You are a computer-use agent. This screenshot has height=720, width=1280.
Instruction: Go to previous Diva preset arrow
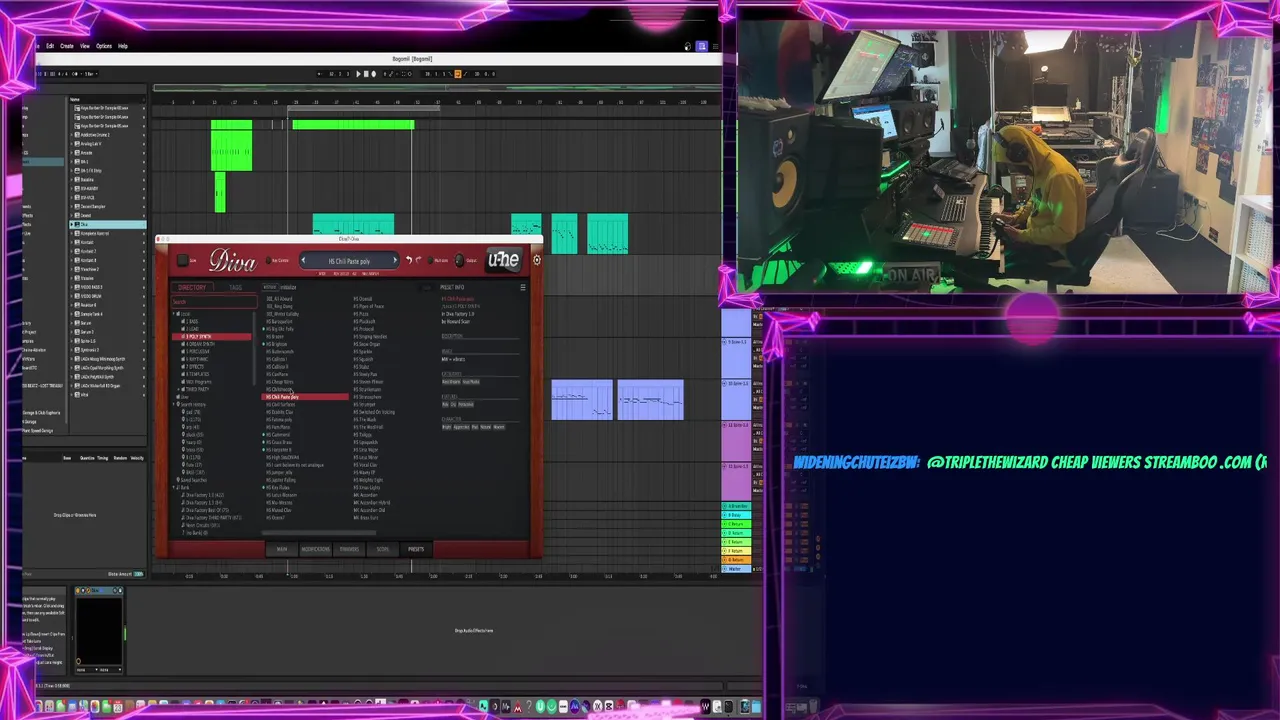pyautogui.click(x=303, y=260)
